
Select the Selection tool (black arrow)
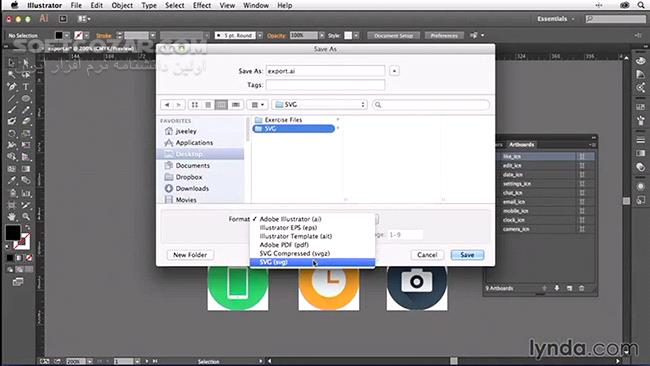coord(12,63)
